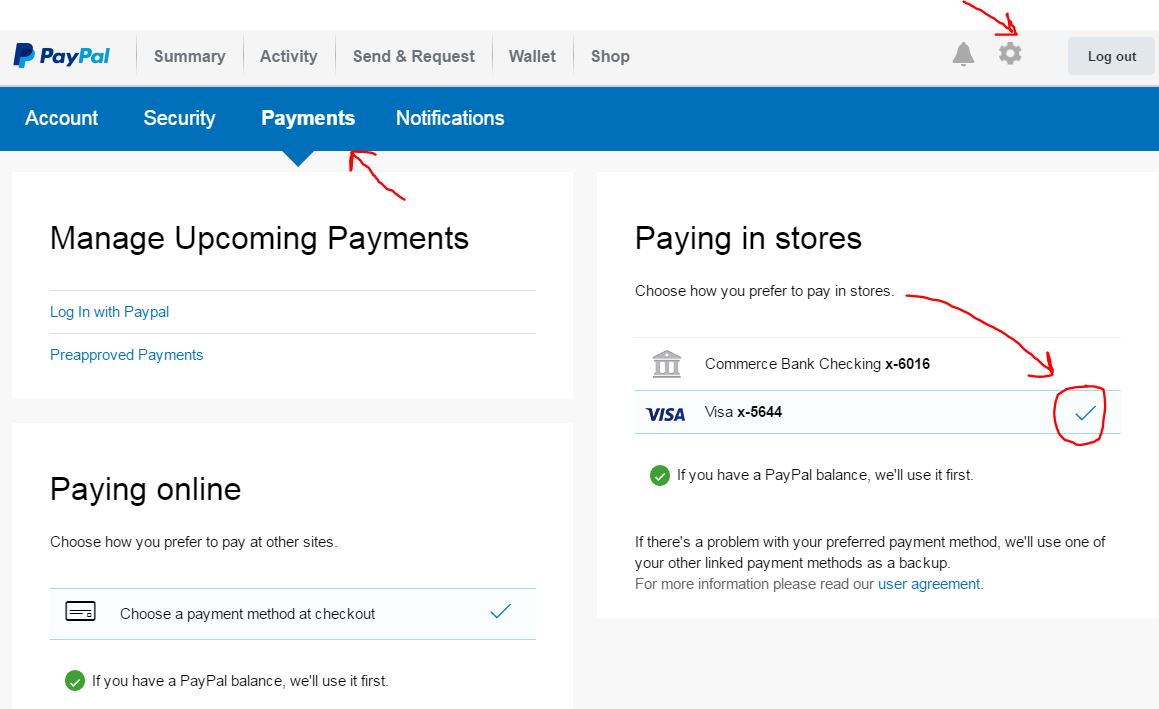Click green check icon under Paying in stores
Viewport: 1159px width, 709px height.
tap(659, 475)
